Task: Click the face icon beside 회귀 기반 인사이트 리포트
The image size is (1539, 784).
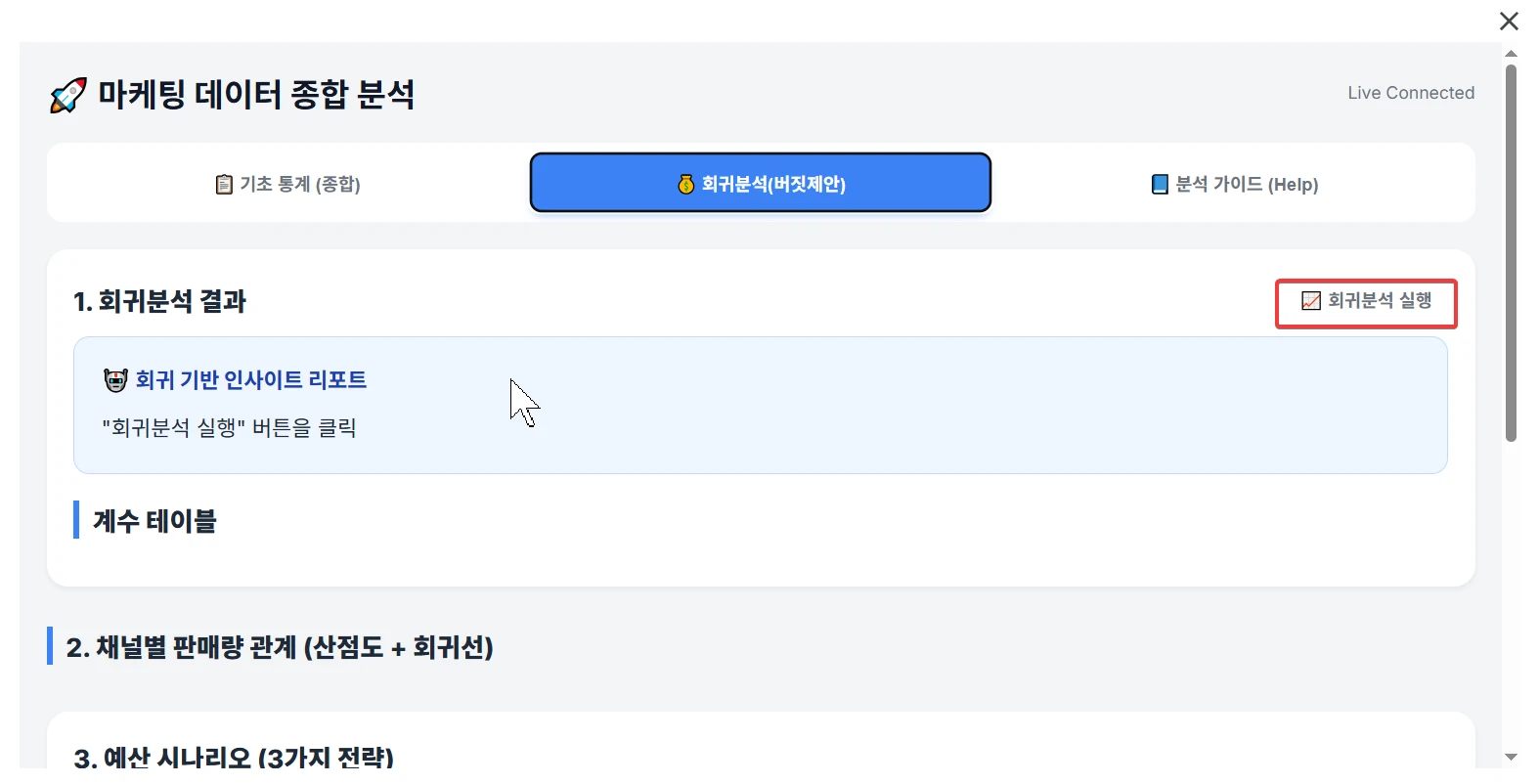Action: tap(115, 380)
